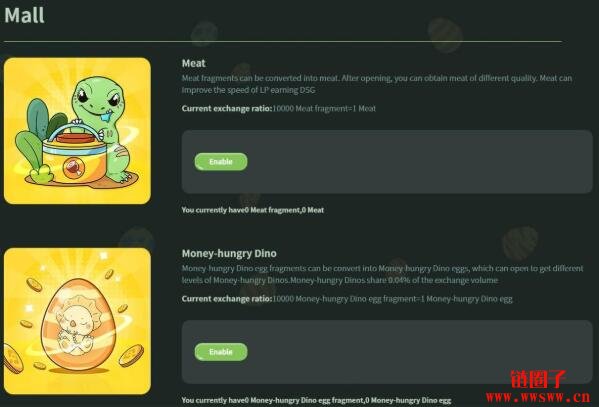
Task: Open the Money-hungry Dino egg thumbnail
Action: click(77, 321)
